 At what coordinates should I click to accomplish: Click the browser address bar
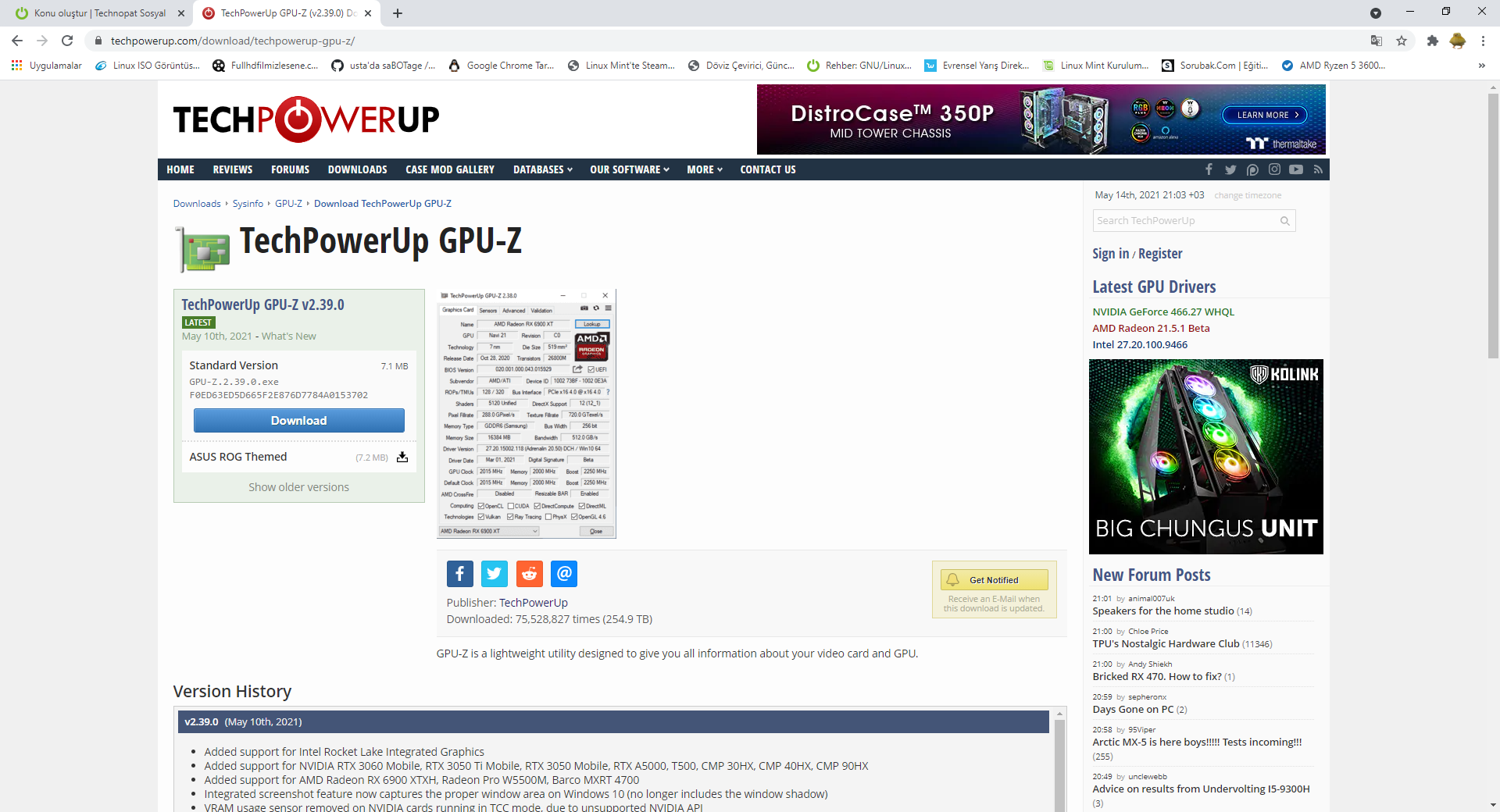(727, 41)
